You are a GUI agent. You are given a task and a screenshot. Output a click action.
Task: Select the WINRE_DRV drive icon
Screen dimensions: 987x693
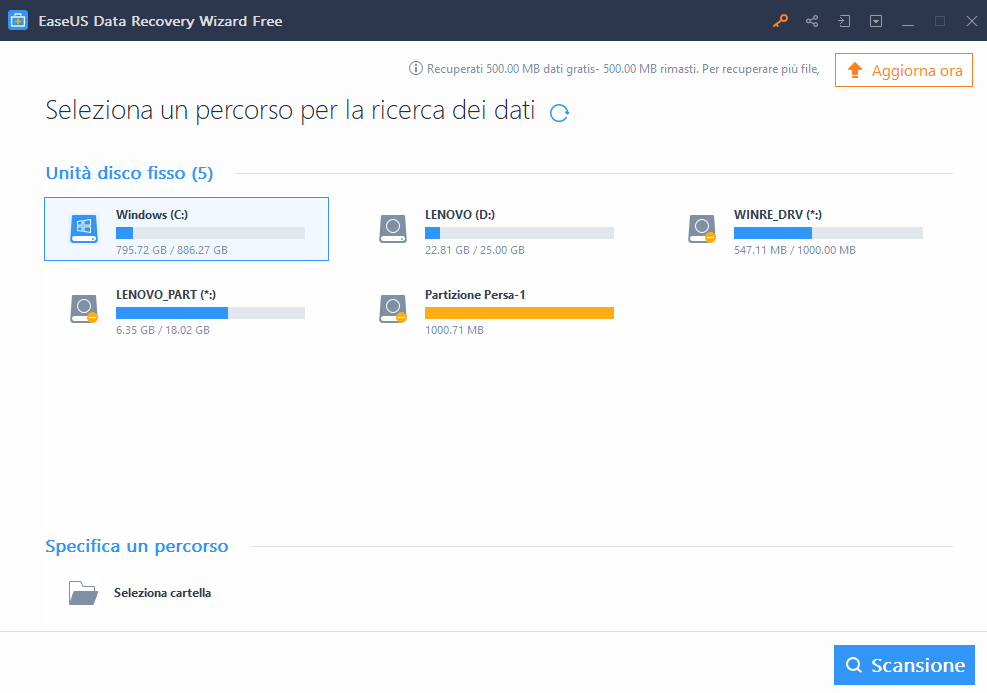point(702,228)
